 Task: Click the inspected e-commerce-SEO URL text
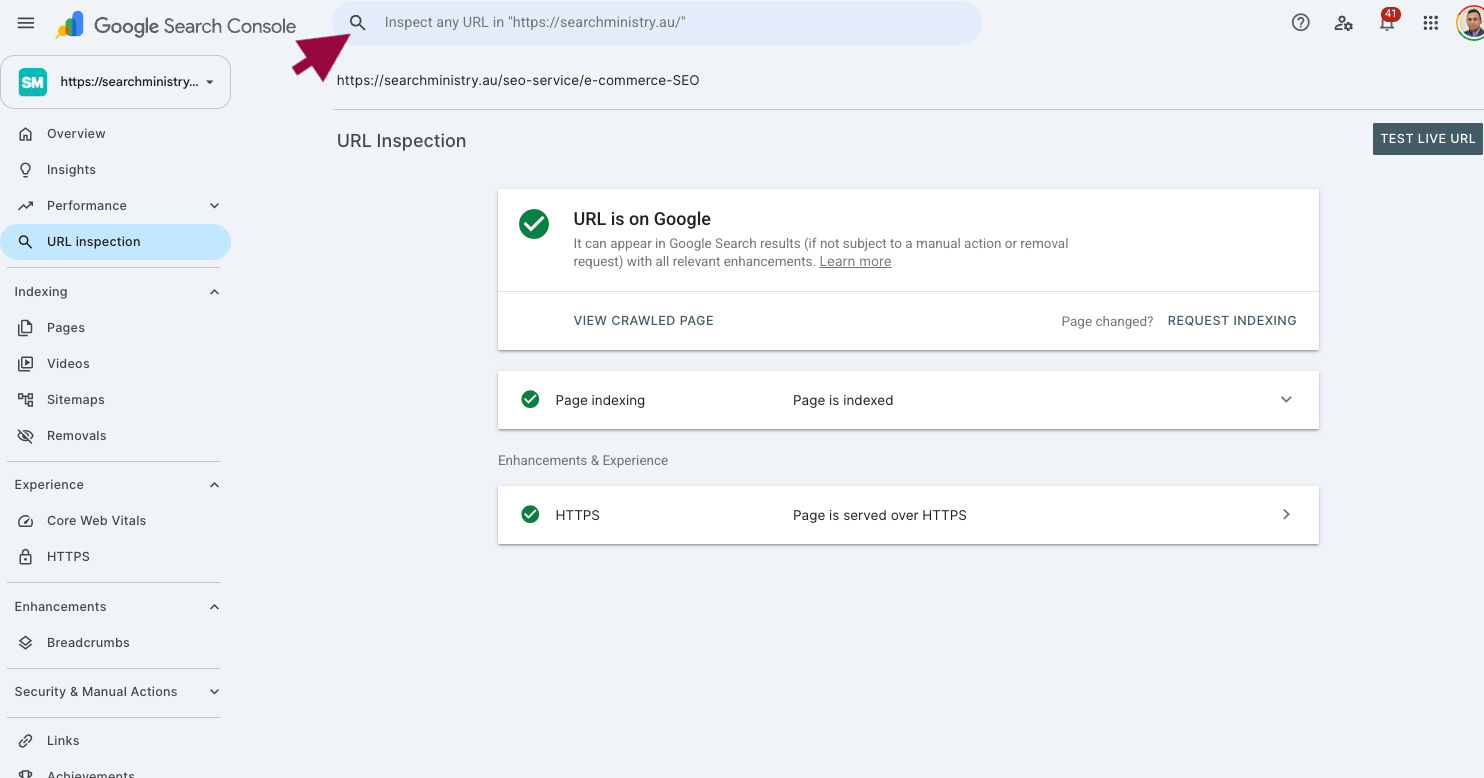click(x=518, y=80)
